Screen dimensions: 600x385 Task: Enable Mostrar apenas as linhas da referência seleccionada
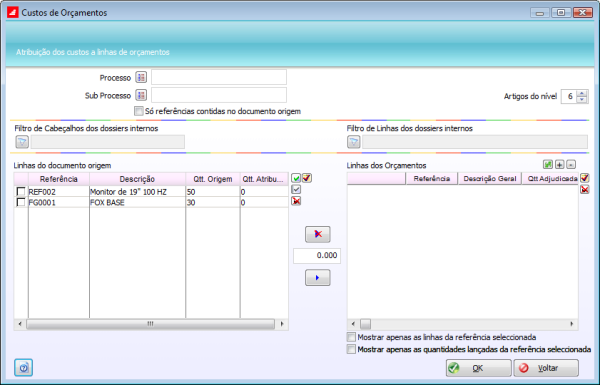coord(351,337)
